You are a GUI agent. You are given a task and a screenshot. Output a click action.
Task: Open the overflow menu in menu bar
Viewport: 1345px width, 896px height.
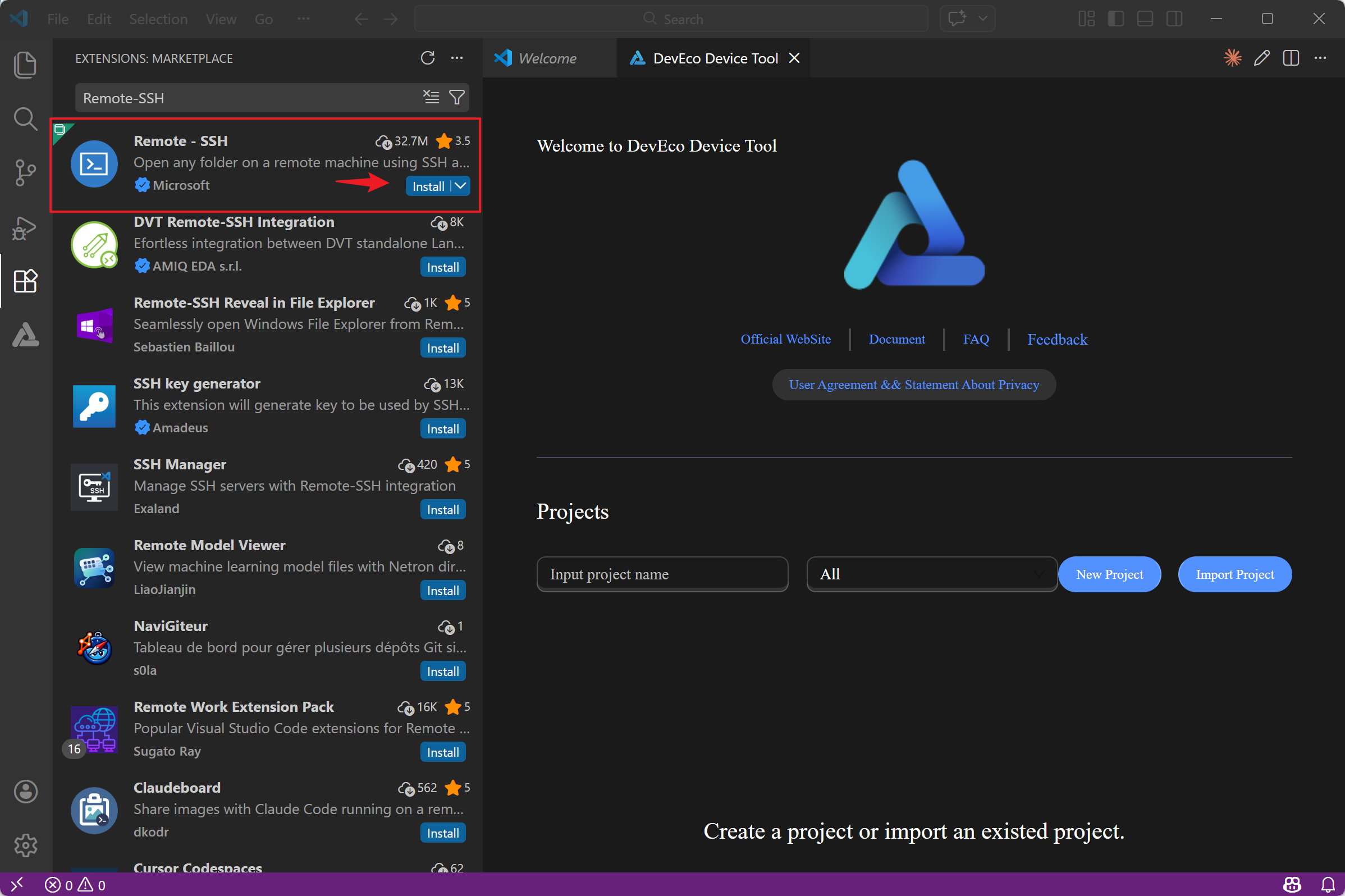[x=303, y=19]
